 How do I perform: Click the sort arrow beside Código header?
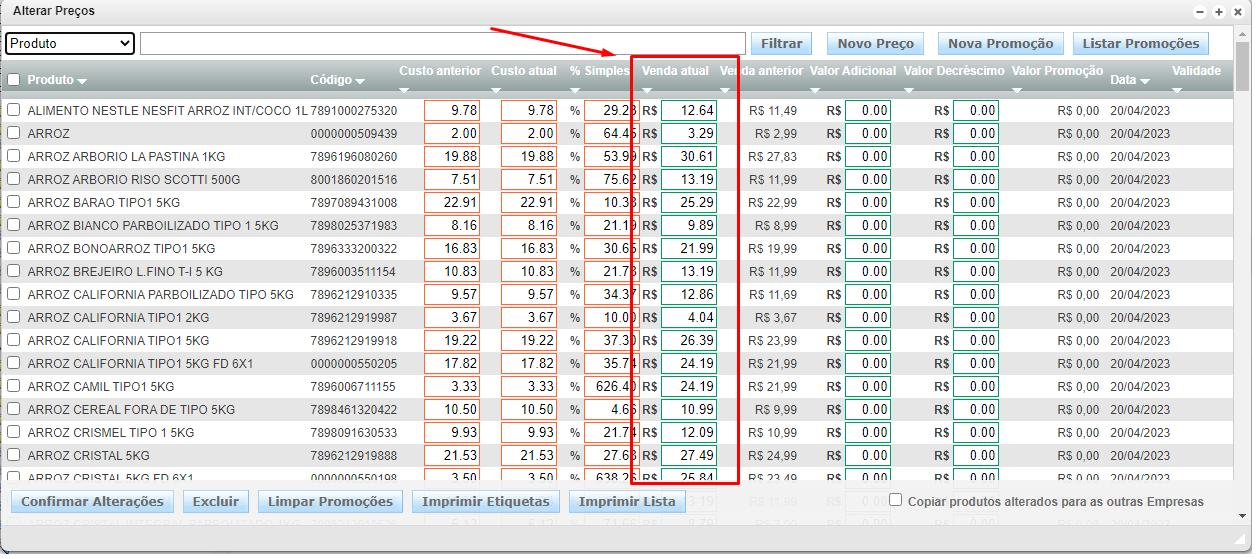pyautogui.click(x=360, y=81)
